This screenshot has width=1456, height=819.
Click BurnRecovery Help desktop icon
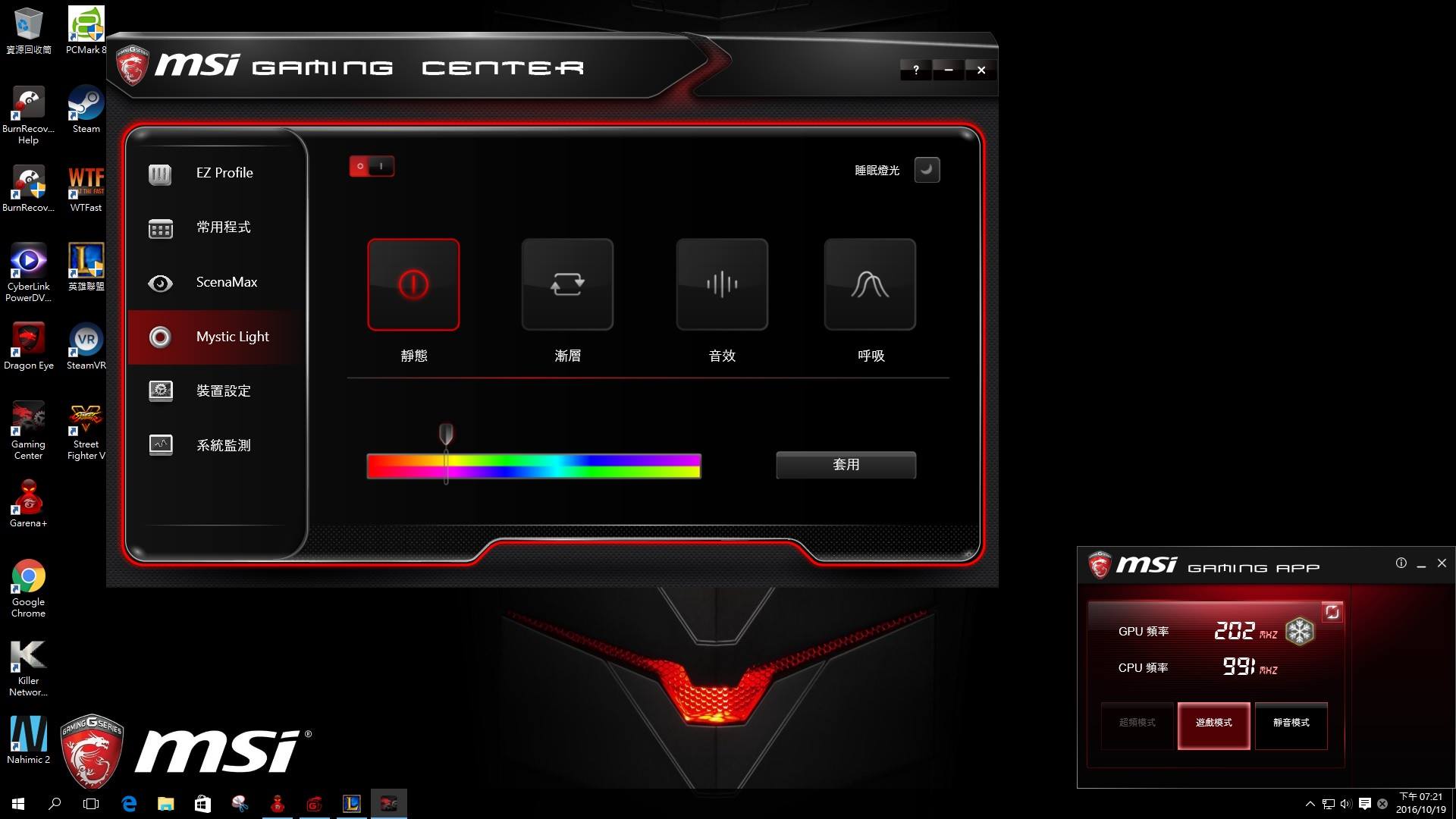29,115
